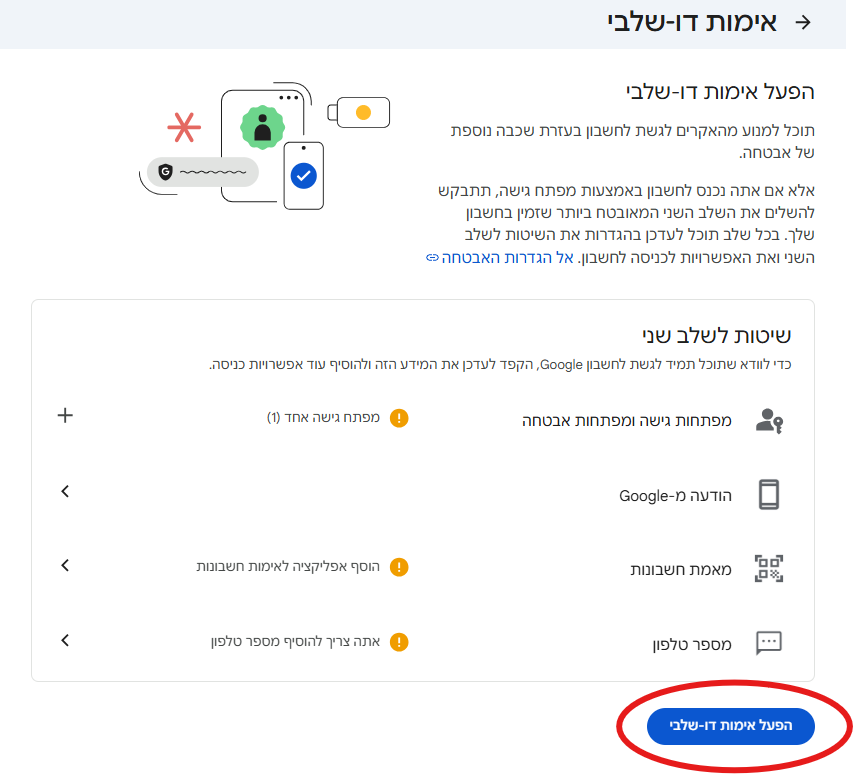The height and width of the screenshot is (774, 853).
Task: Click the warning icon by מפתח גישה אחד
Action: [x=399, y=418]
